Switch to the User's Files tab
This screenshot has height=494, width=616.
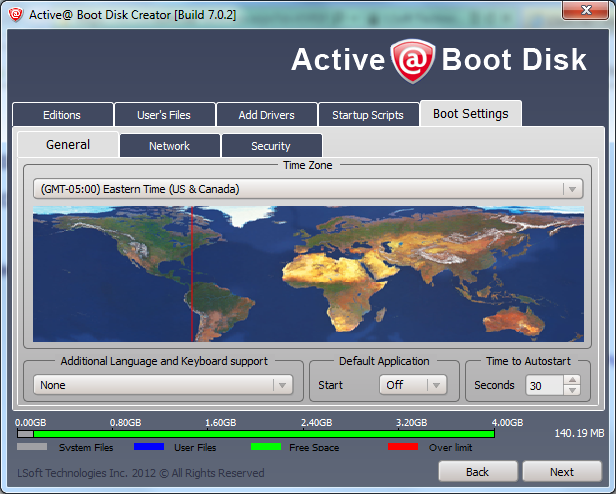pyautogui.click(x=164, y=115)
